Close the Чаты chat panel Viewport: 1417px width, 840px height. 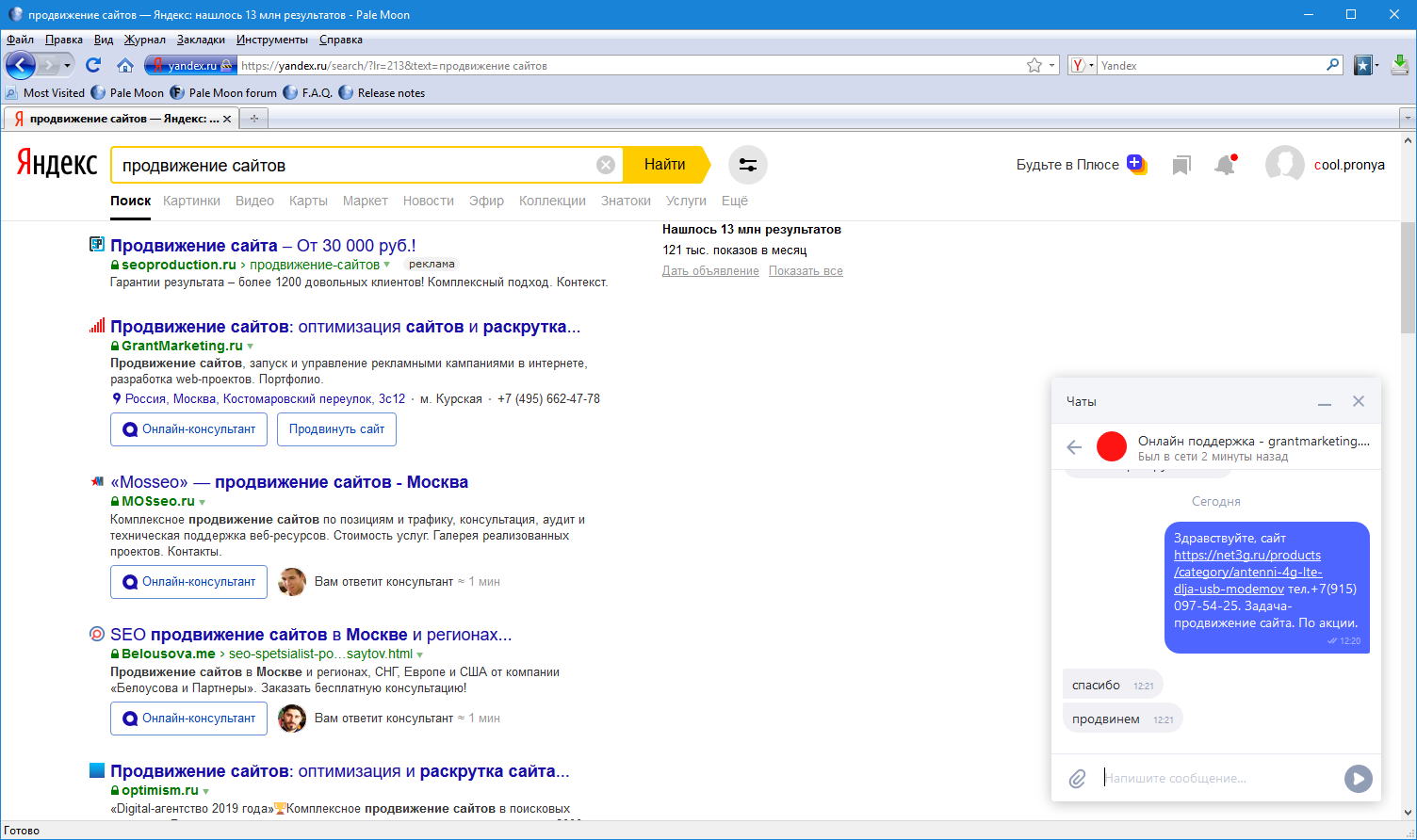(1359, 401)
